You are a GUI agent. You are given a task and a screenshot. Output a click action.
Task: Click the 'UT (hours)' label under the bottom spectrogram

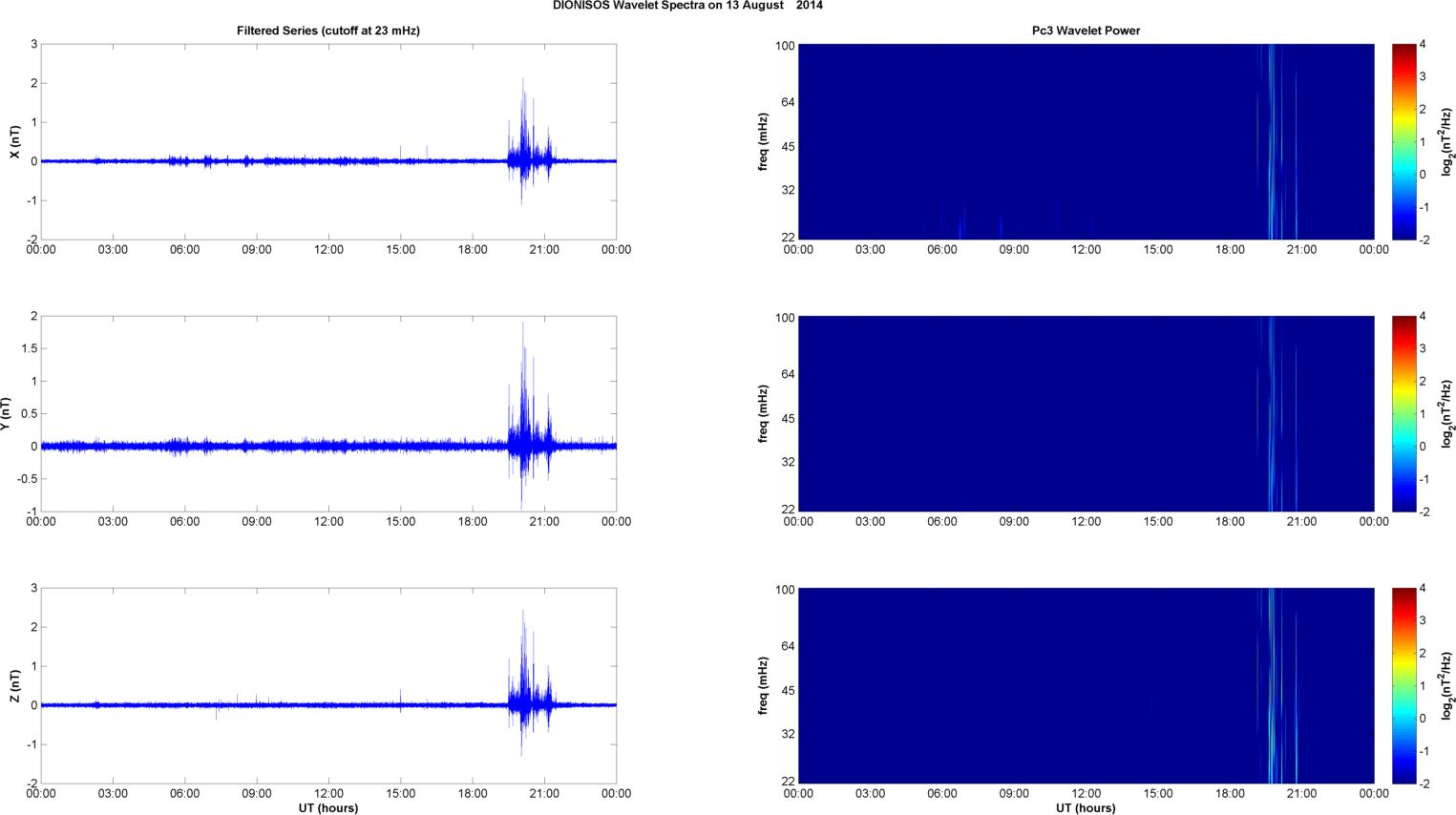[1086, 808]
